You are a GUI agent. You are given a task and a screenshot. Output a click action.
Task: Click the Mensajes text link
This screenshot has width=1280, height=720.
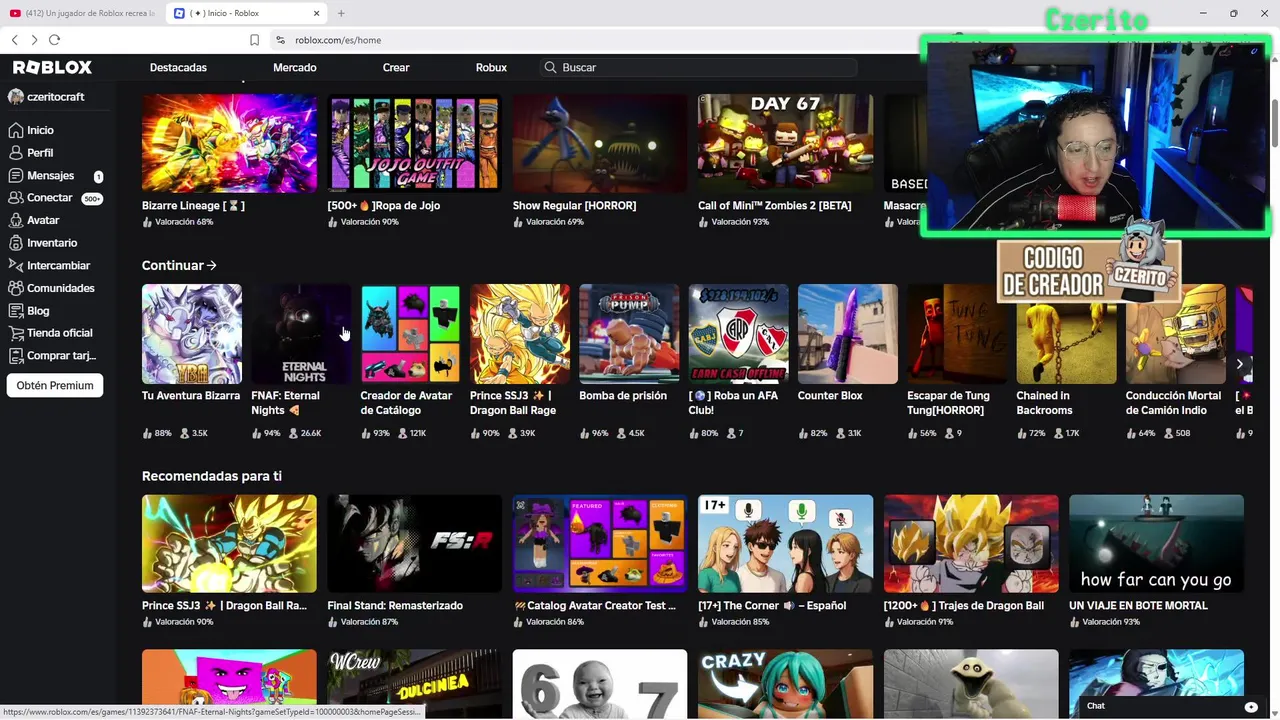pos(51,175)
